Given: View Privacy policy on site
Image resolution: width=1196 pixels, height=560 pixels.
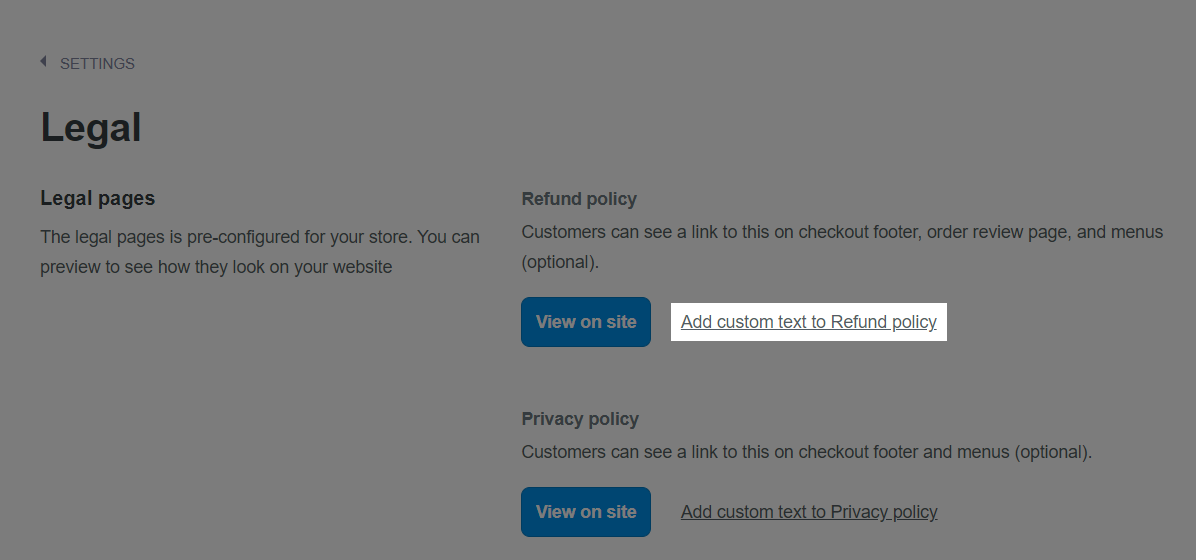Looking at the screenshot, I should (x=586, y=512).
